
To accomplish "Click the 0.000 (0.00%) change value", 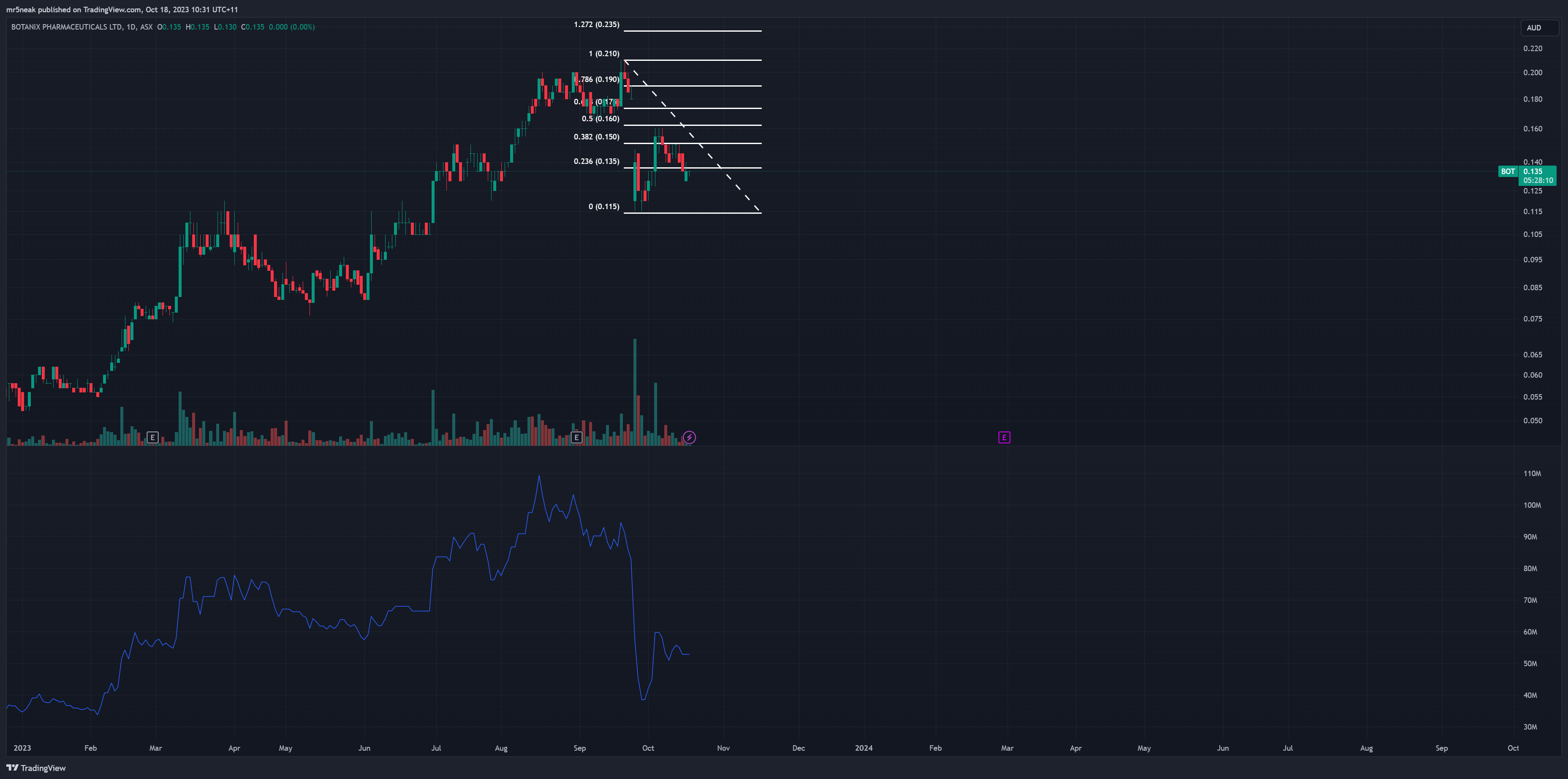I will tap(291, 27).
